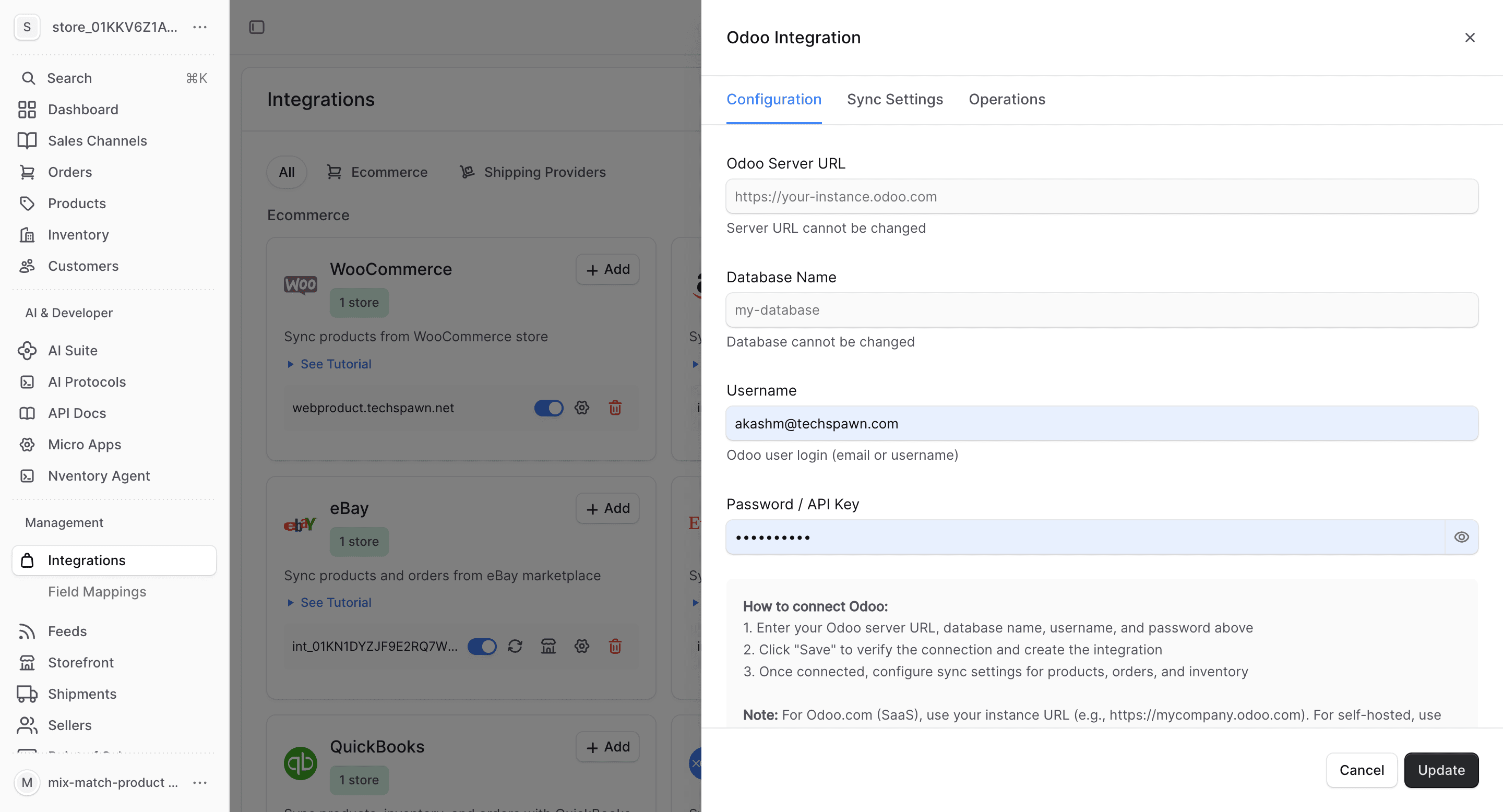Switch to Sync Settings tab
The image size is (1503, 812).
click(x=895, y=100)
